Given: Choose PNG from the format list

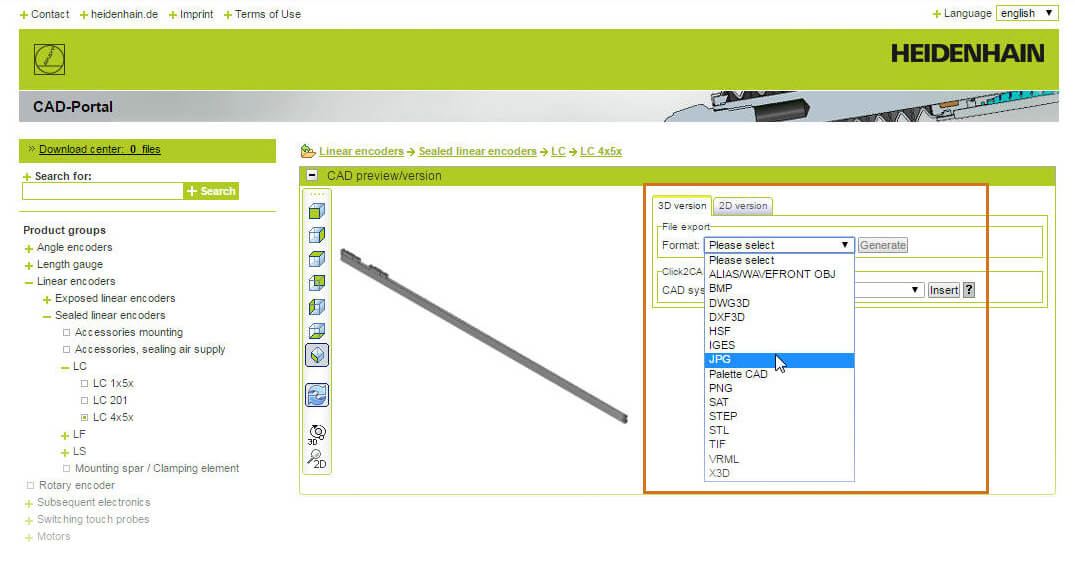Looking at the screenshot, I should (779, 388).
